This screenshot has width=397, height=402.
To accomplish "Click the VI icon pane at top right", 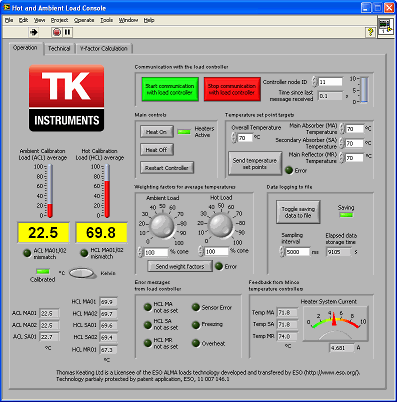I will point(386,27).
